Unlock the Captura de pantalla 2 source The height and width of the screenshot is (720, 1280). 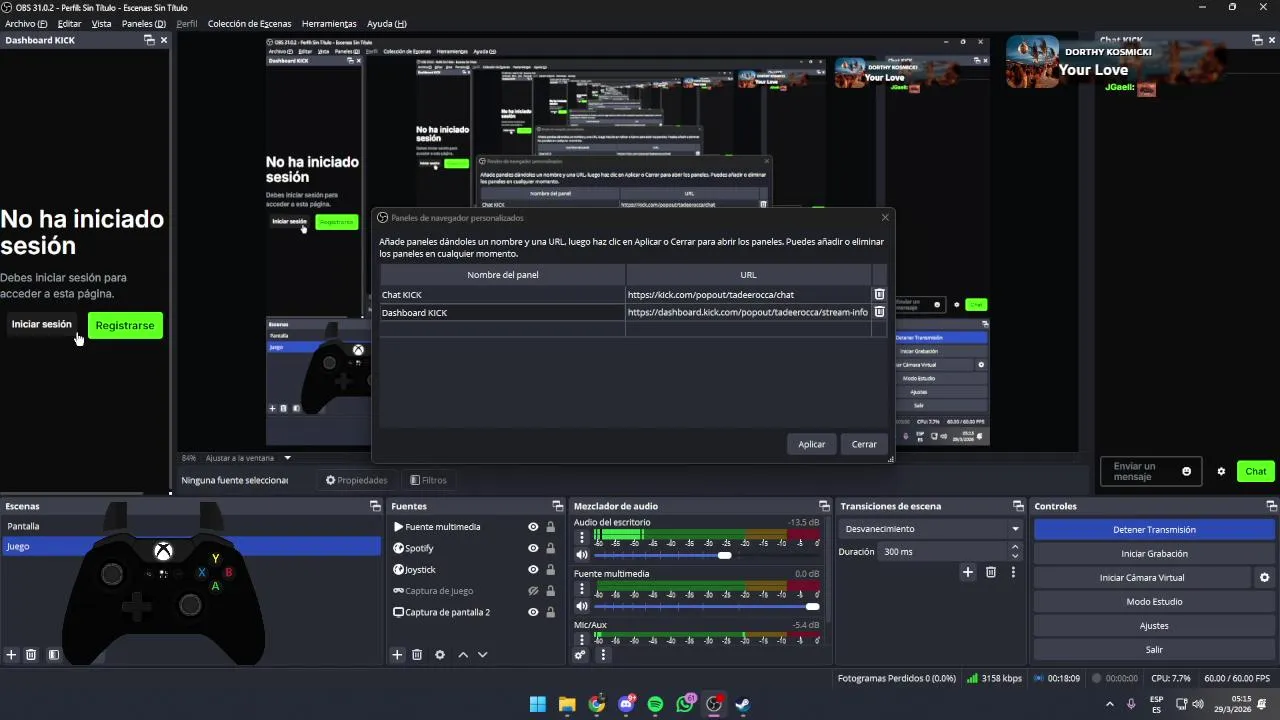(x=550, y=612)
